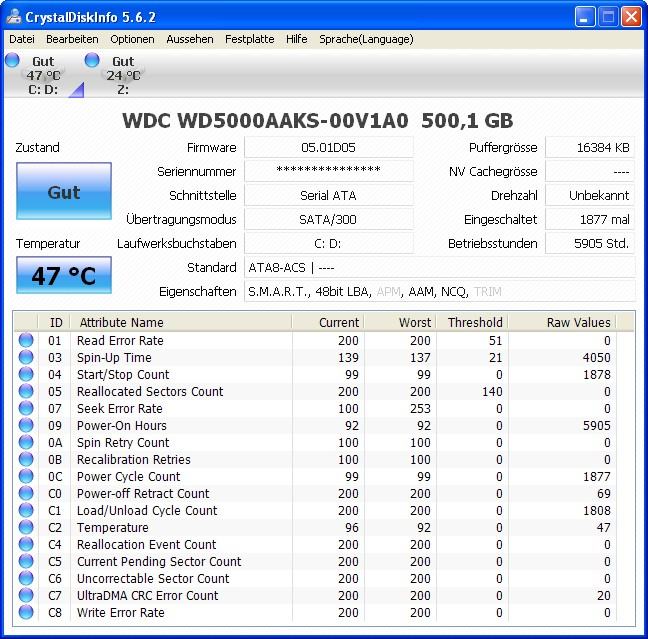648x639 pixels.
Task: Click status orb for Power-On Hours
Action: 26,425
